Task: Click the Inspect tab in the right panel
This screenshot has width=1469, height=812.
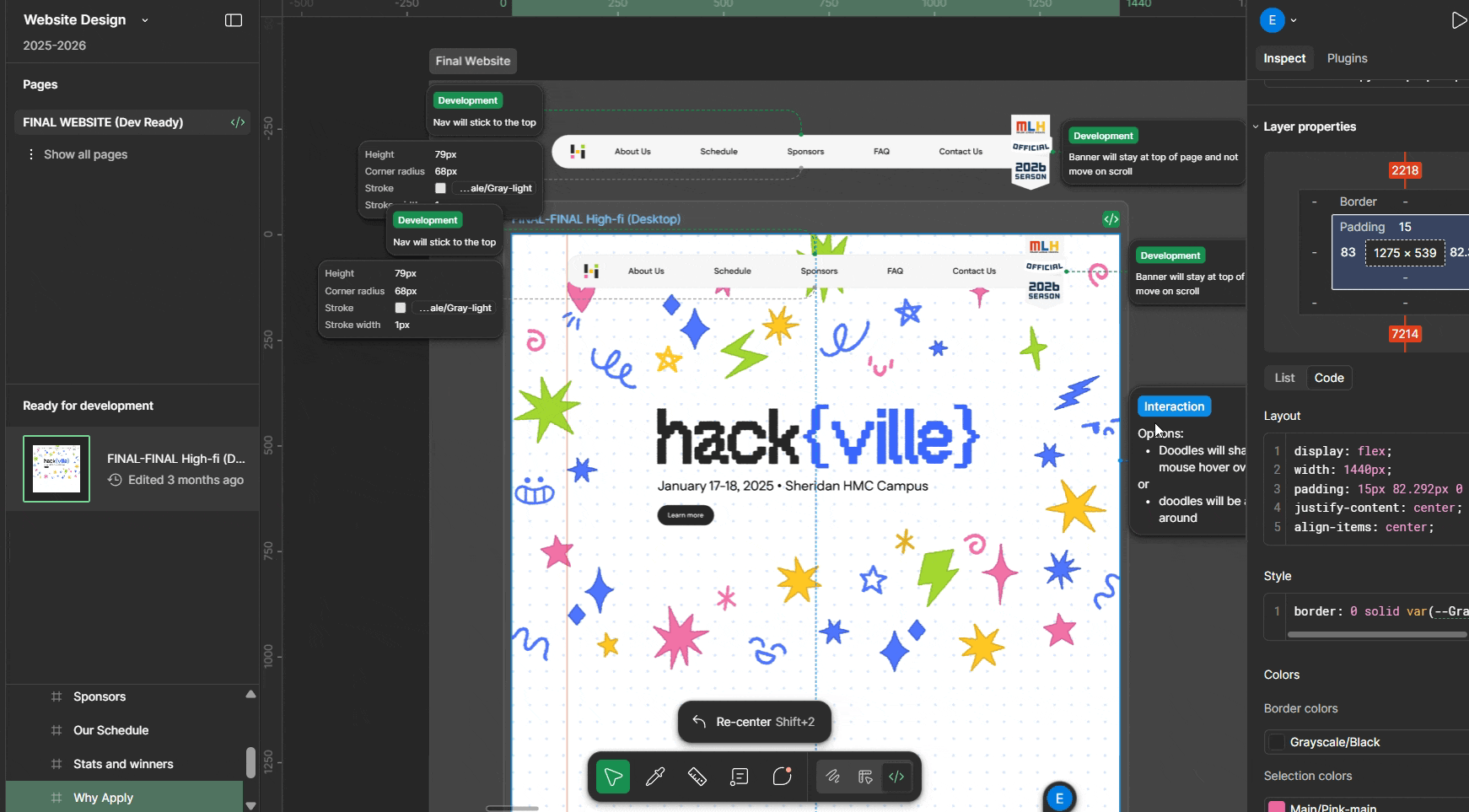Action: coord(1283,58)
